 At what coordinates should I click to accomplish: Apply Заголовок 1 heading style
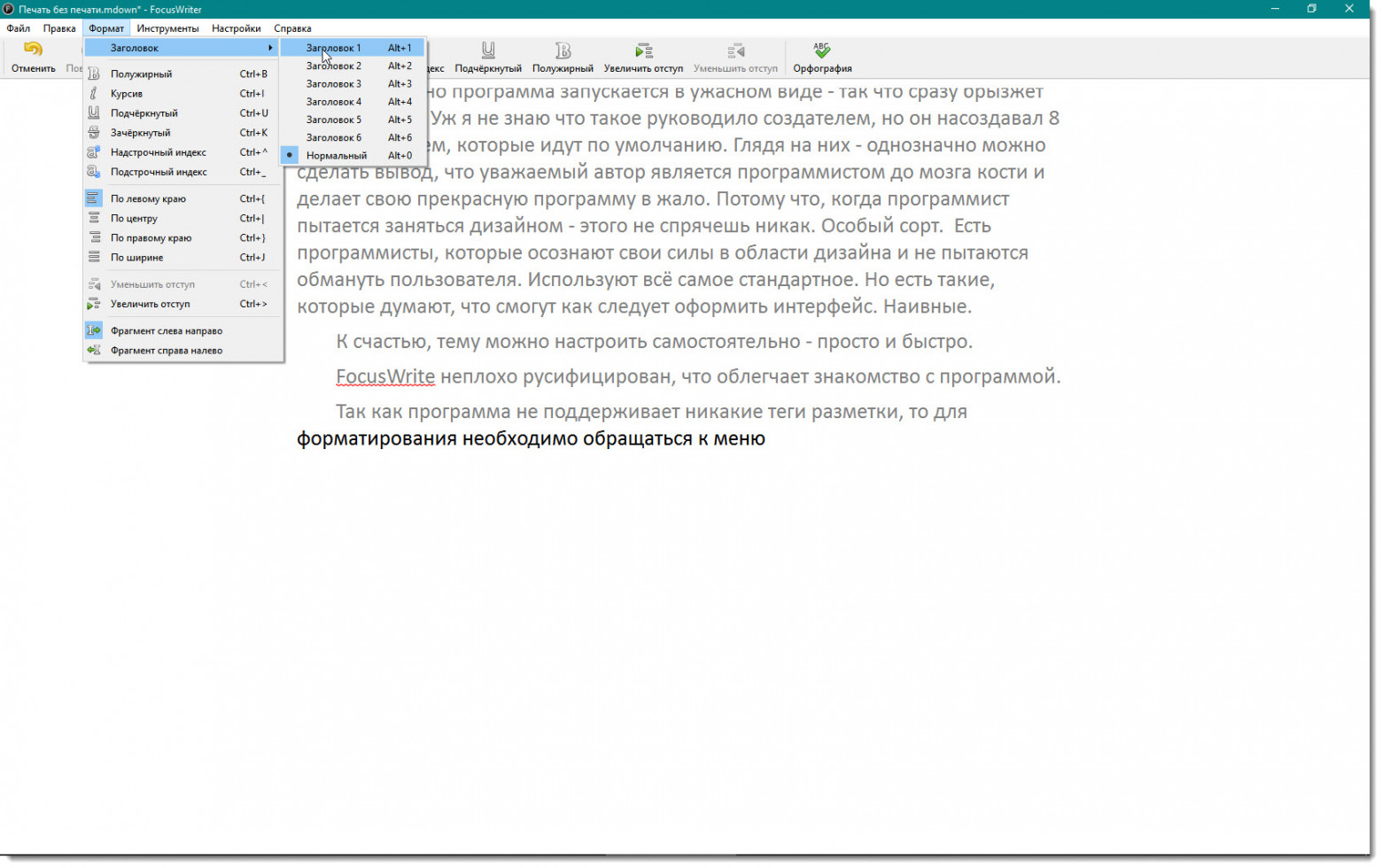point(334,48)
